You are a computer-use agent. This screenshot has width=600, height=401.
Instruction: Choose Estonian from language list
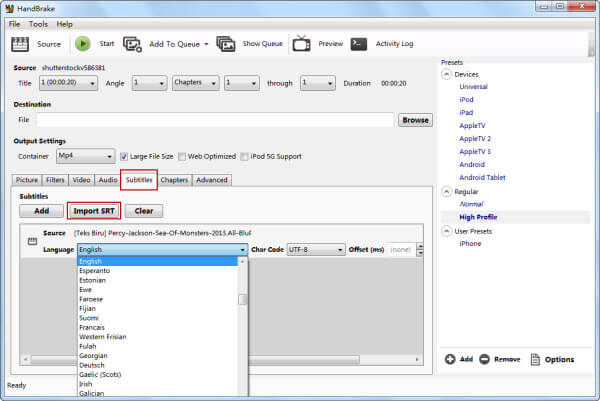(x=92, y=280)
